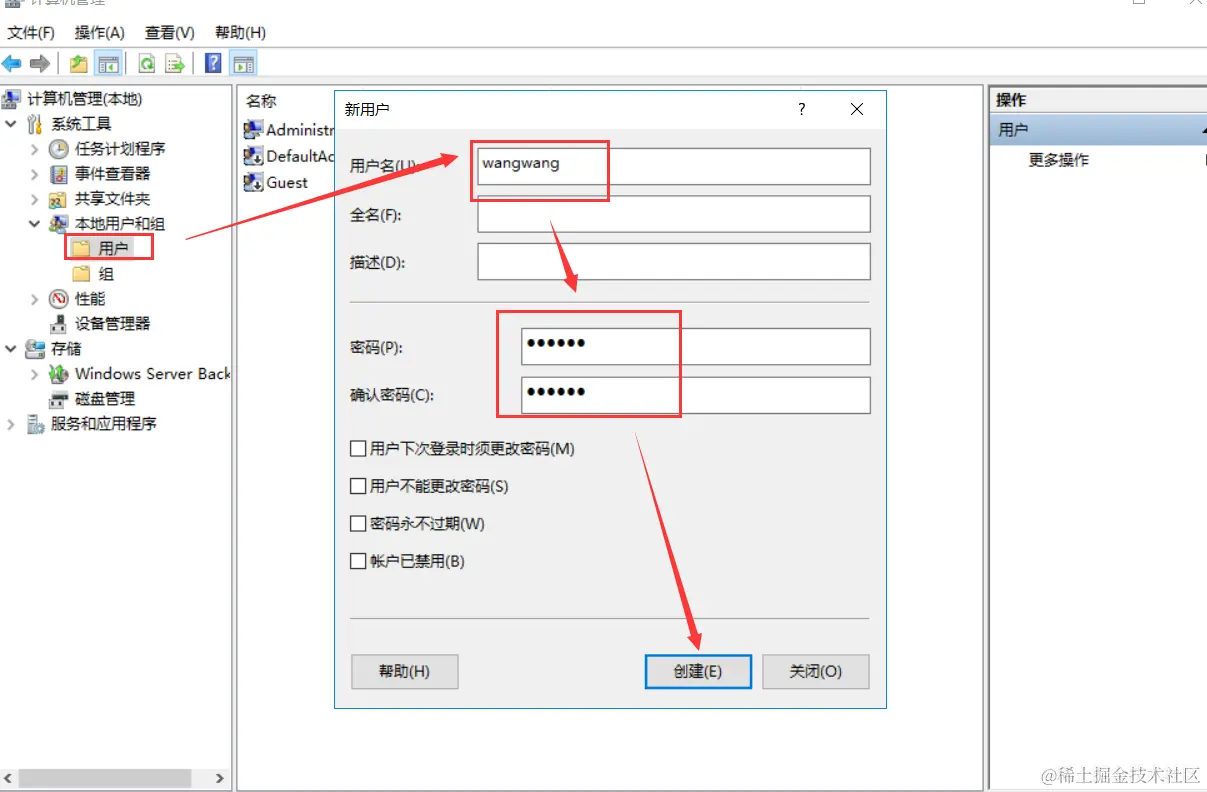Toggle the action pane toolbar icon

click(x=242, y=64)
